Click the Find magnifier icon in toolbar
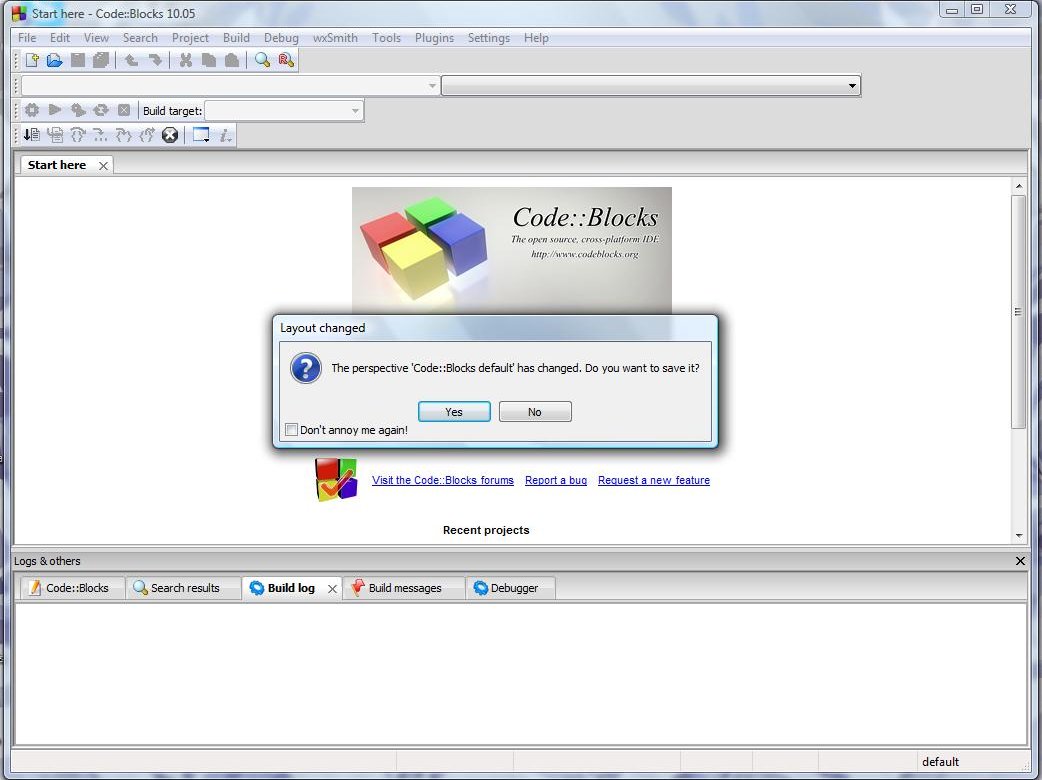This screenshot has height=780, width=1042. click(262, 60)
